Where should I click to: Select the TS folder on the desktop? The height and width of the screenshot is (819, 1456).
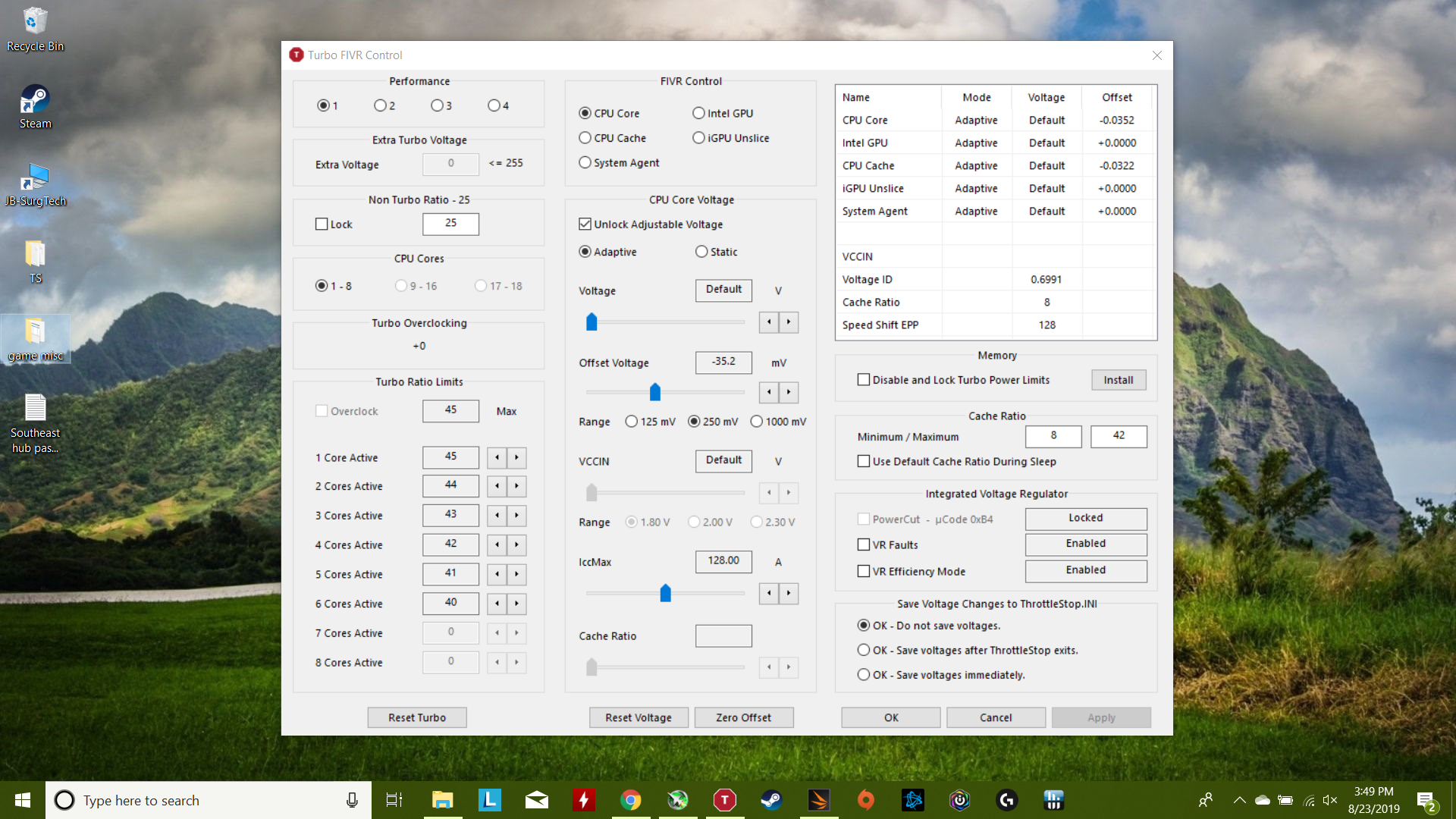tap(35, 262)
